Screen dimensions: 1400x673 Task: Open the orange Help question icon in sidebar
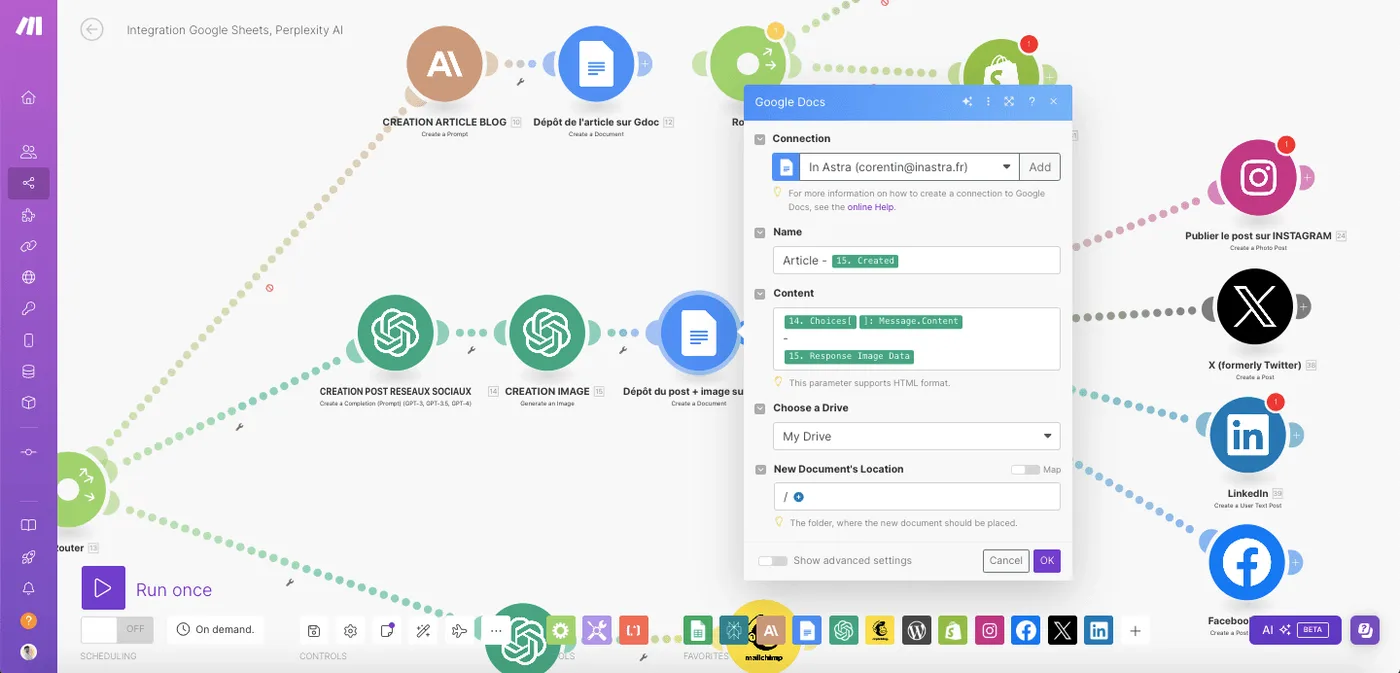[x=28, y=620]
